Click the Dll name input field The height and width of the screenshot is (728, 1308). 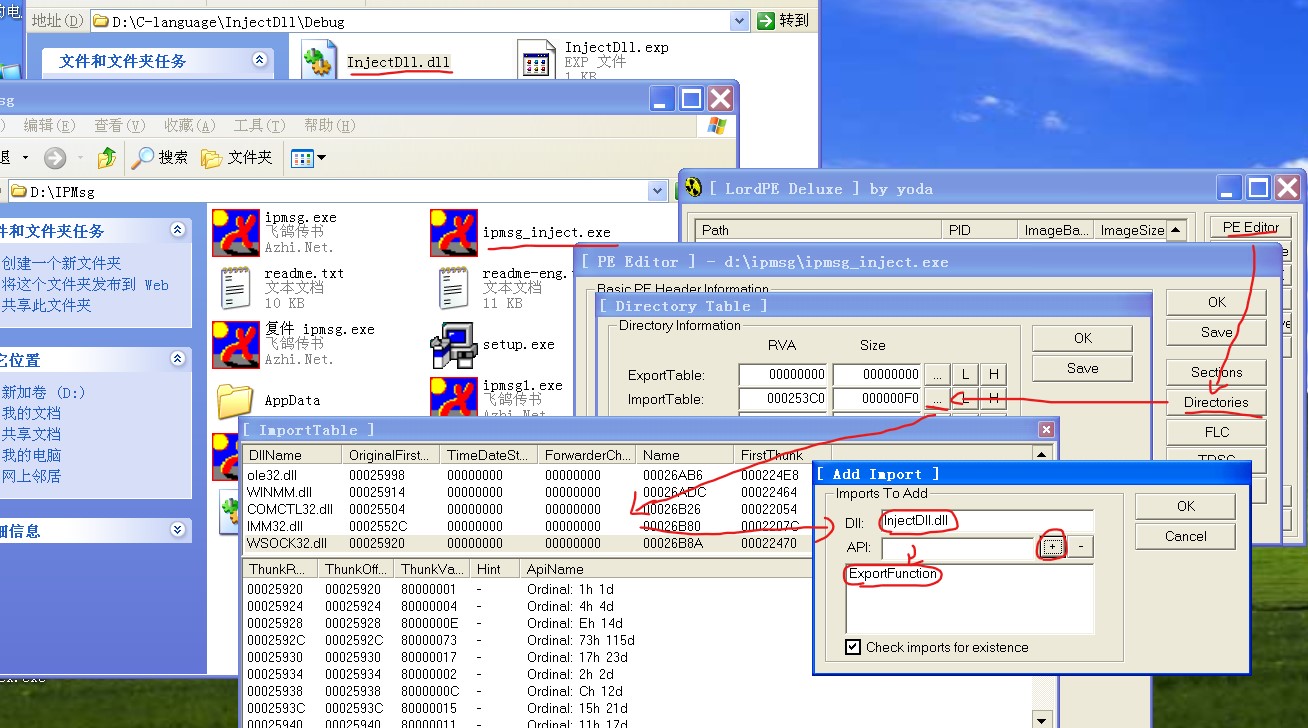[986, 521]
